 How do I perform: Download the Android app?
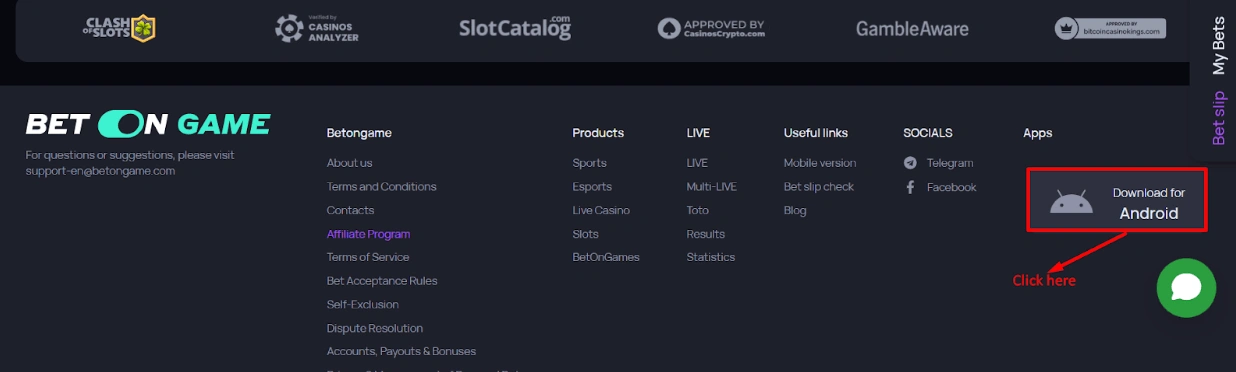[x=1117, y=202]
